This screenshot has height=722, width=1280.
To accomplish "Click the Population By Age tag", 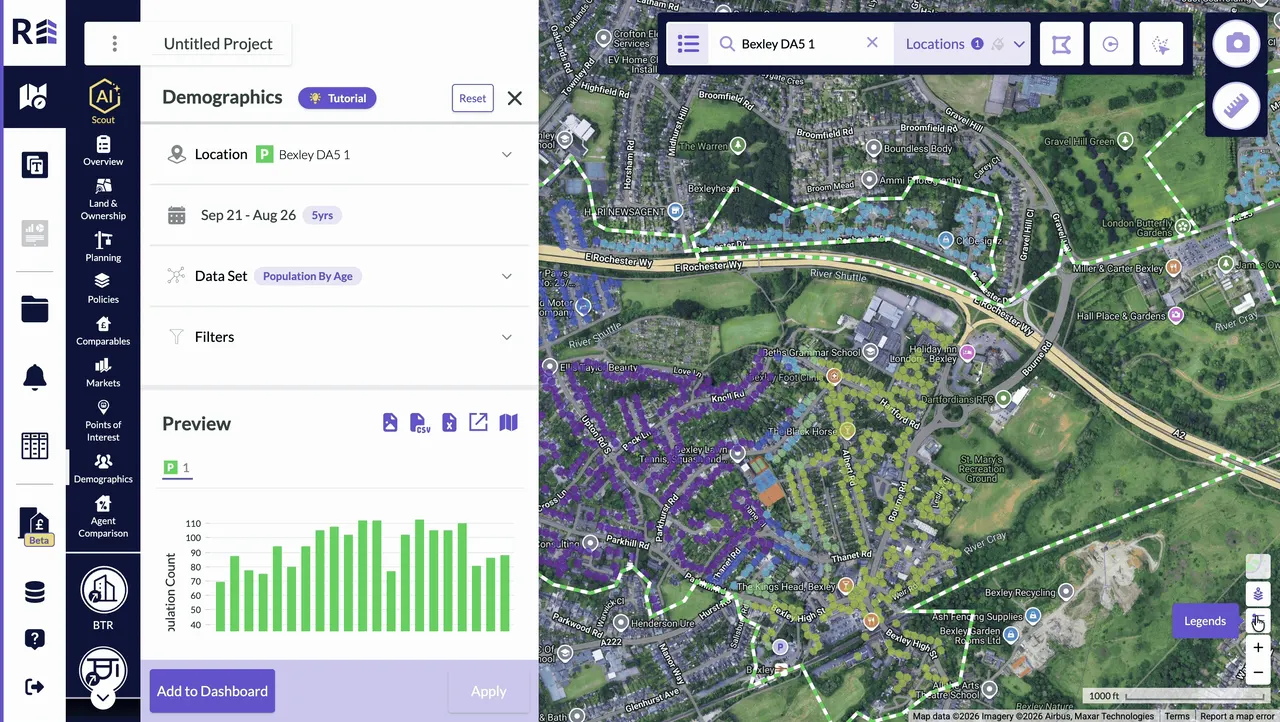I will point(307,276).
